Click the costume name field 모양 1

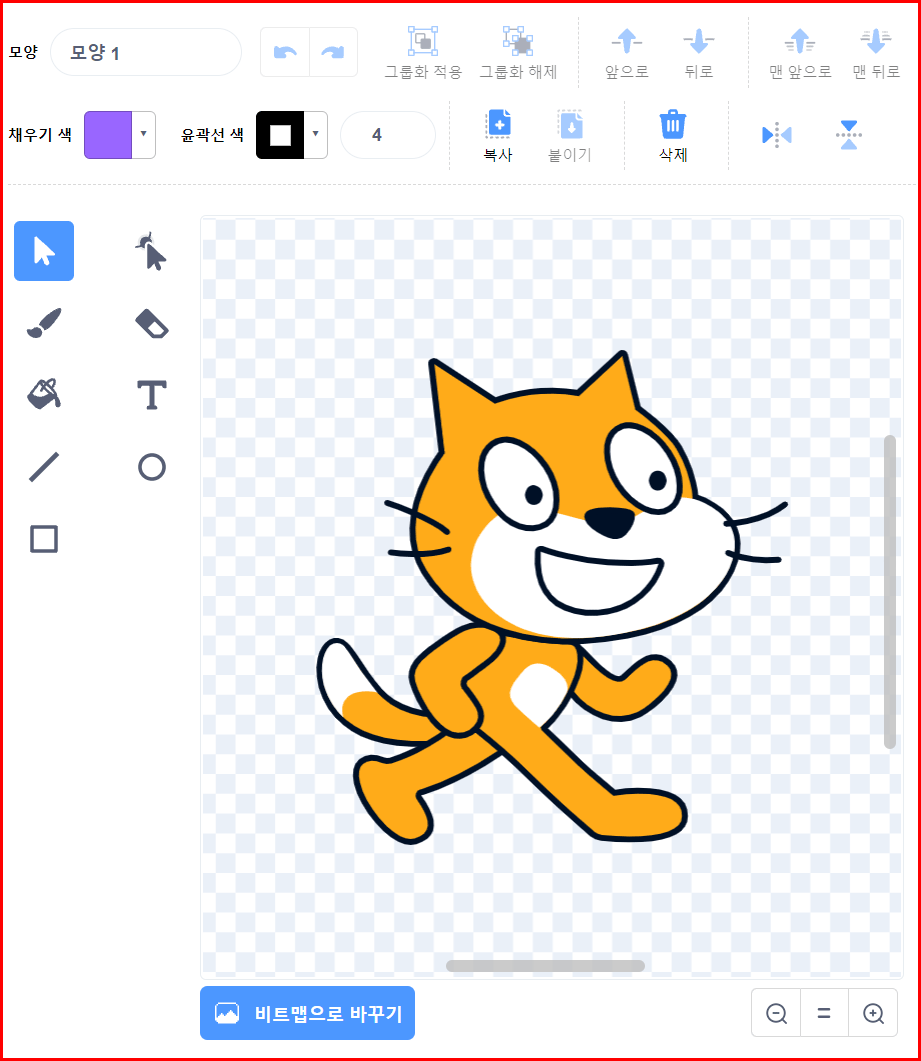pos(145,52)
